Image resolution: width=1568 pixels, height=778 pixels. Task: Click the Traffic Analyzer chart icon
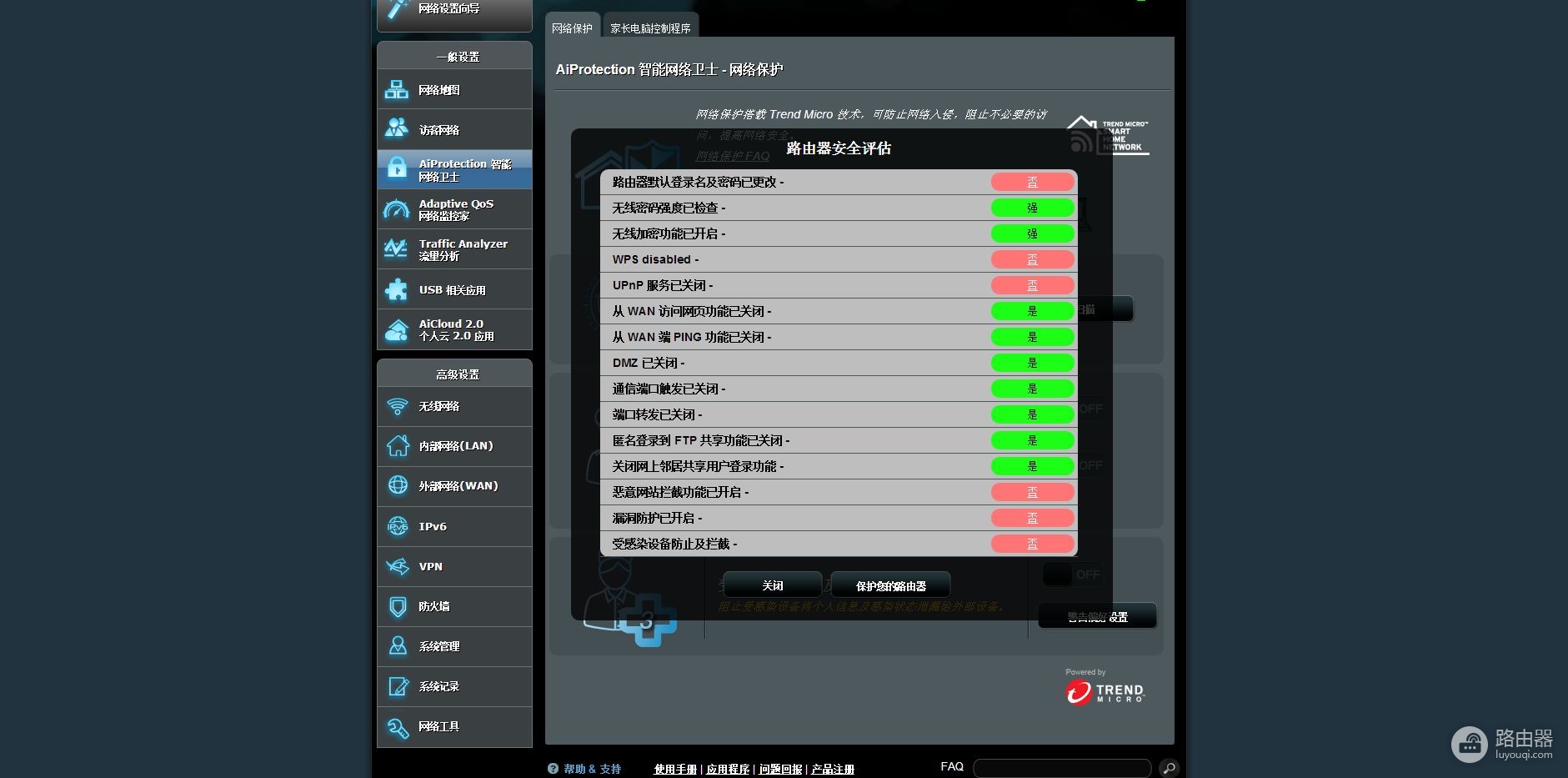pos(397,249)
